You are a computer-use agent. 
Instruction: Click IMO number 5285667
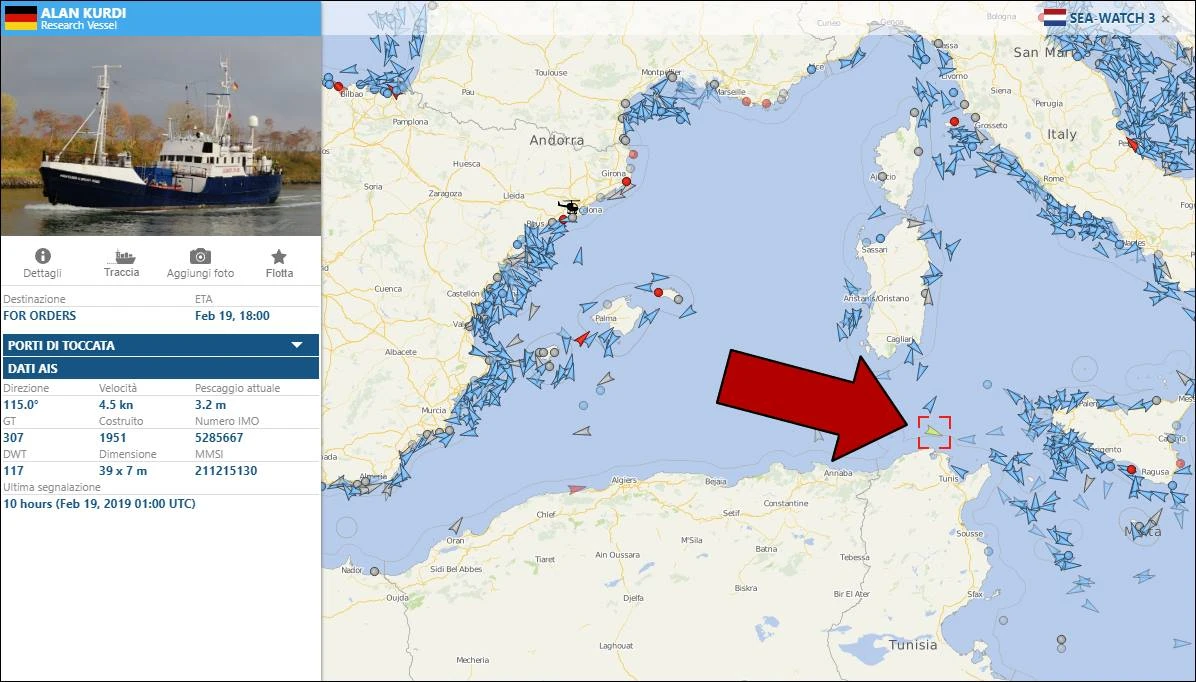point(219,438)
